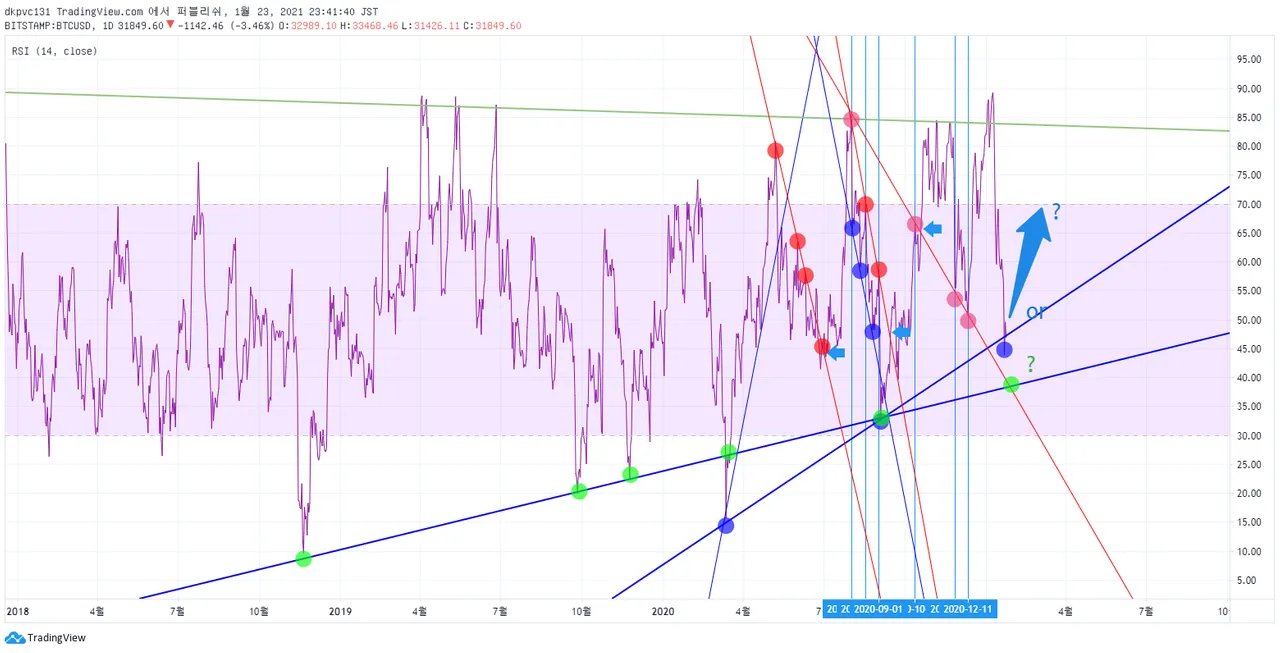Viewport: 1280px width, 653px height.
Task: Click the 2019 year label on time axis
Action: [x=340, y=609]
